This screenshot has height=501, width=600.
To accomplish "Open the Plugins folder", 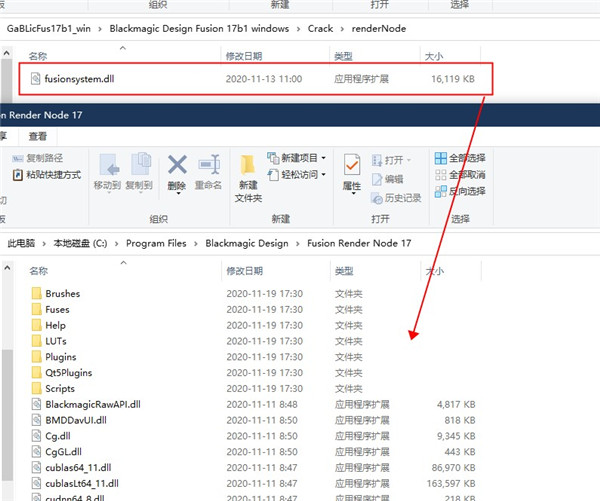I will point(60,357).
